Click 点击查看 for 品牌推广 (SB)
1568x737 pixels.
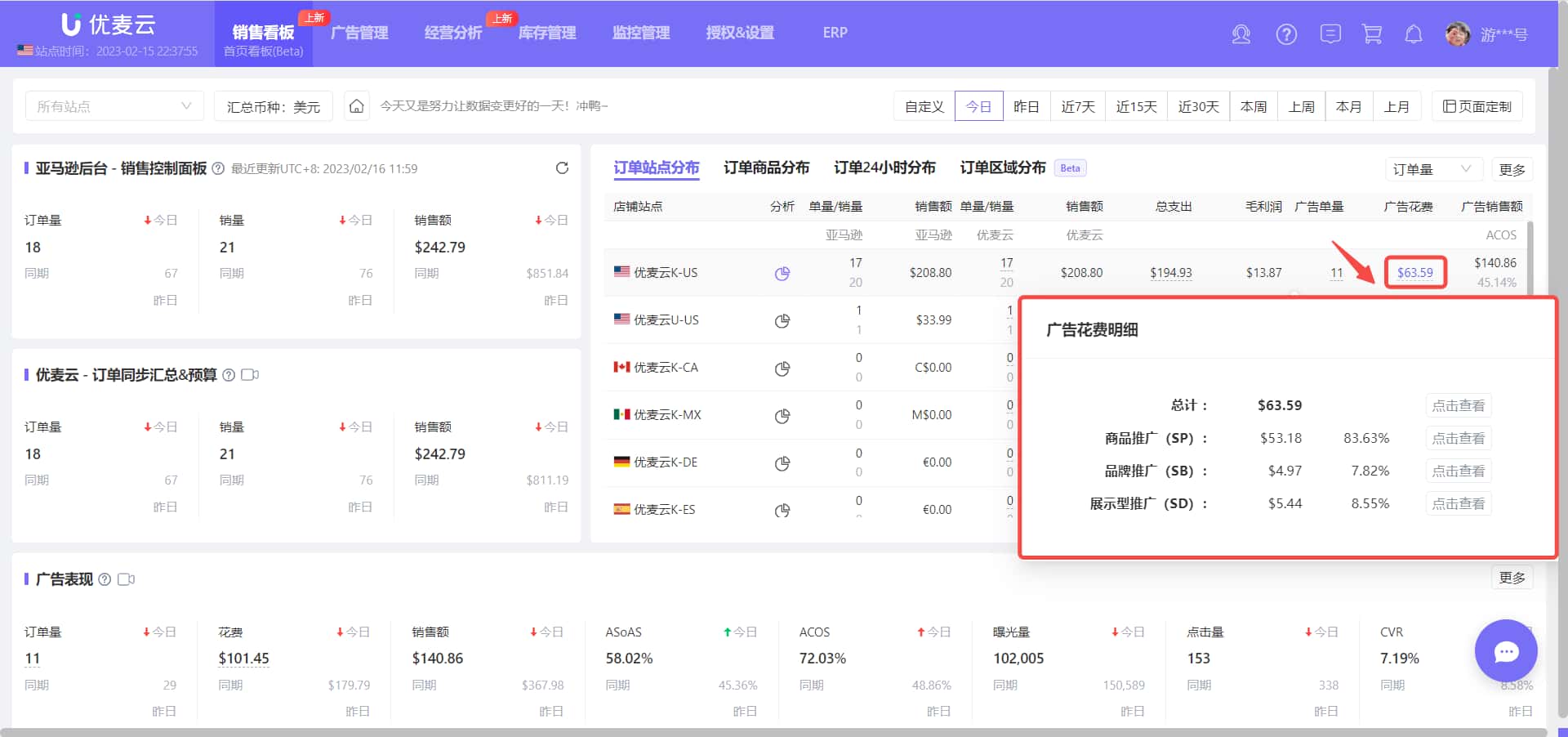coord(1459,471)
